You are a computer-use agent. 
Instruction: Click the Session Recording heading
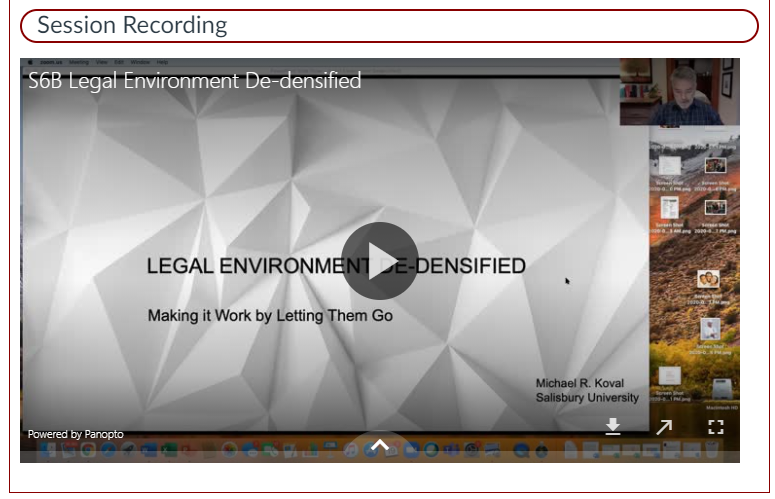(132, 25)
